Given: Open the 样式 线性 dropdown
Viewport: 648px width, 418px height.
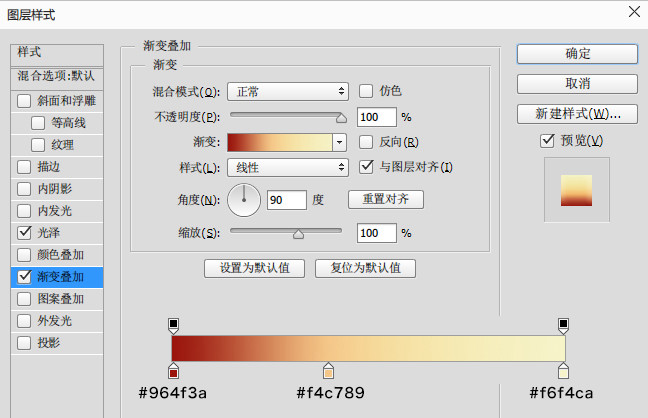Looking at the screenshot, I should (288, 167).
